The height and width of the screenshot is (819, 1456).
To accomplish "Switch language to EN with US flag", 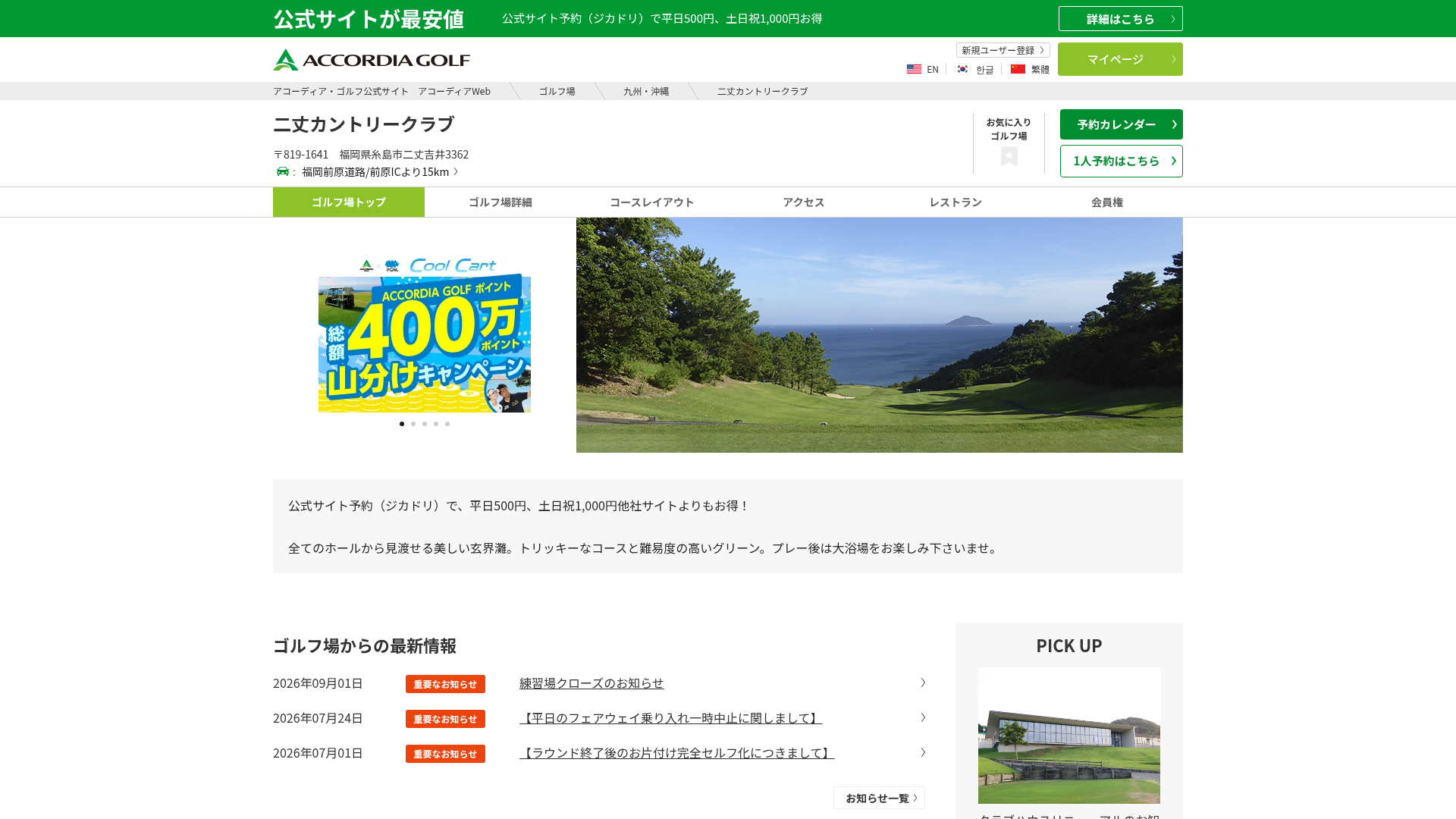I will 923,69.
